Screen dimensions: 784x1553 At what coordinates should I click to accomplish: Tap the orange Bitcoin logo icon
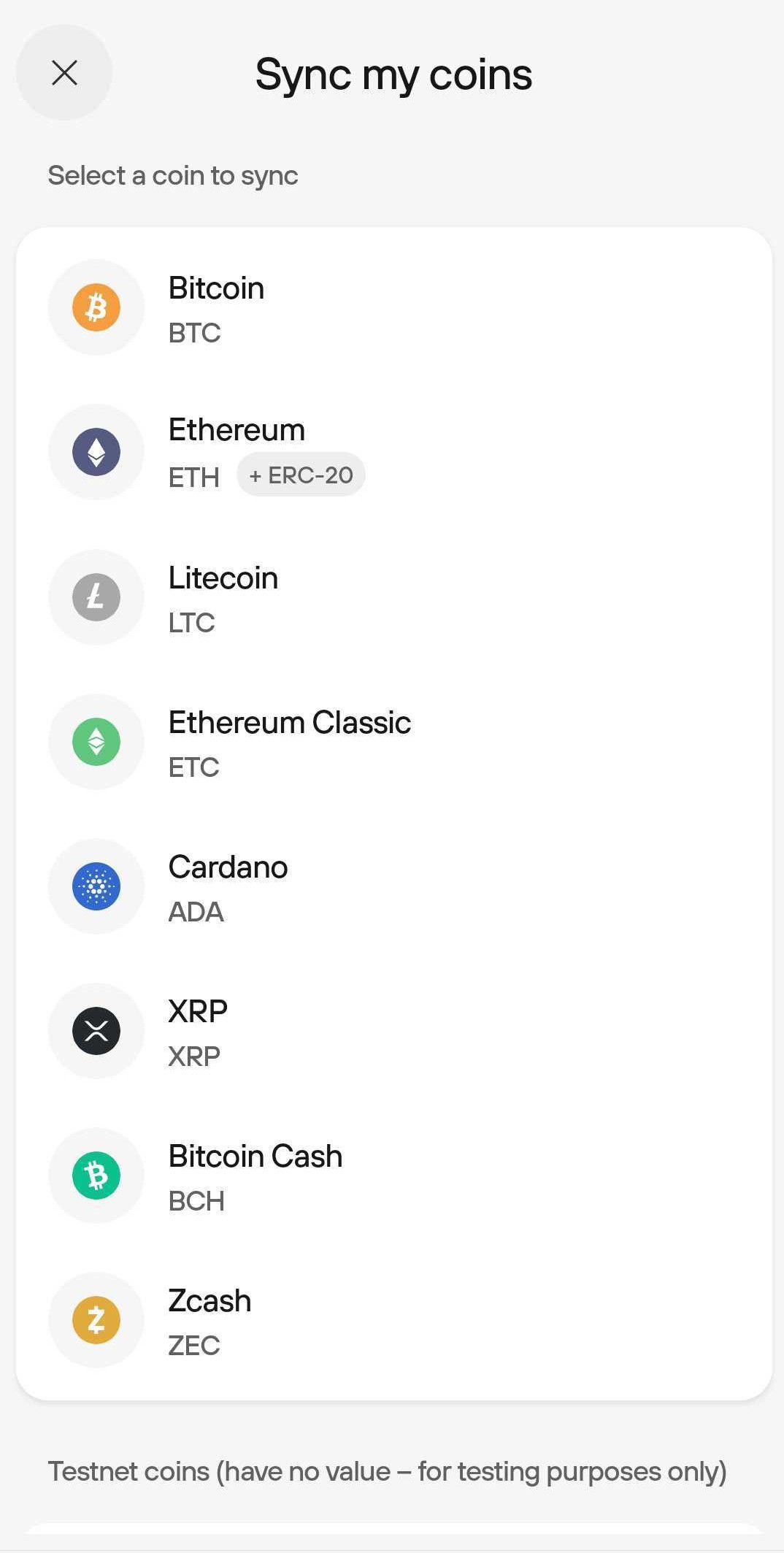[x=96, y=307]
